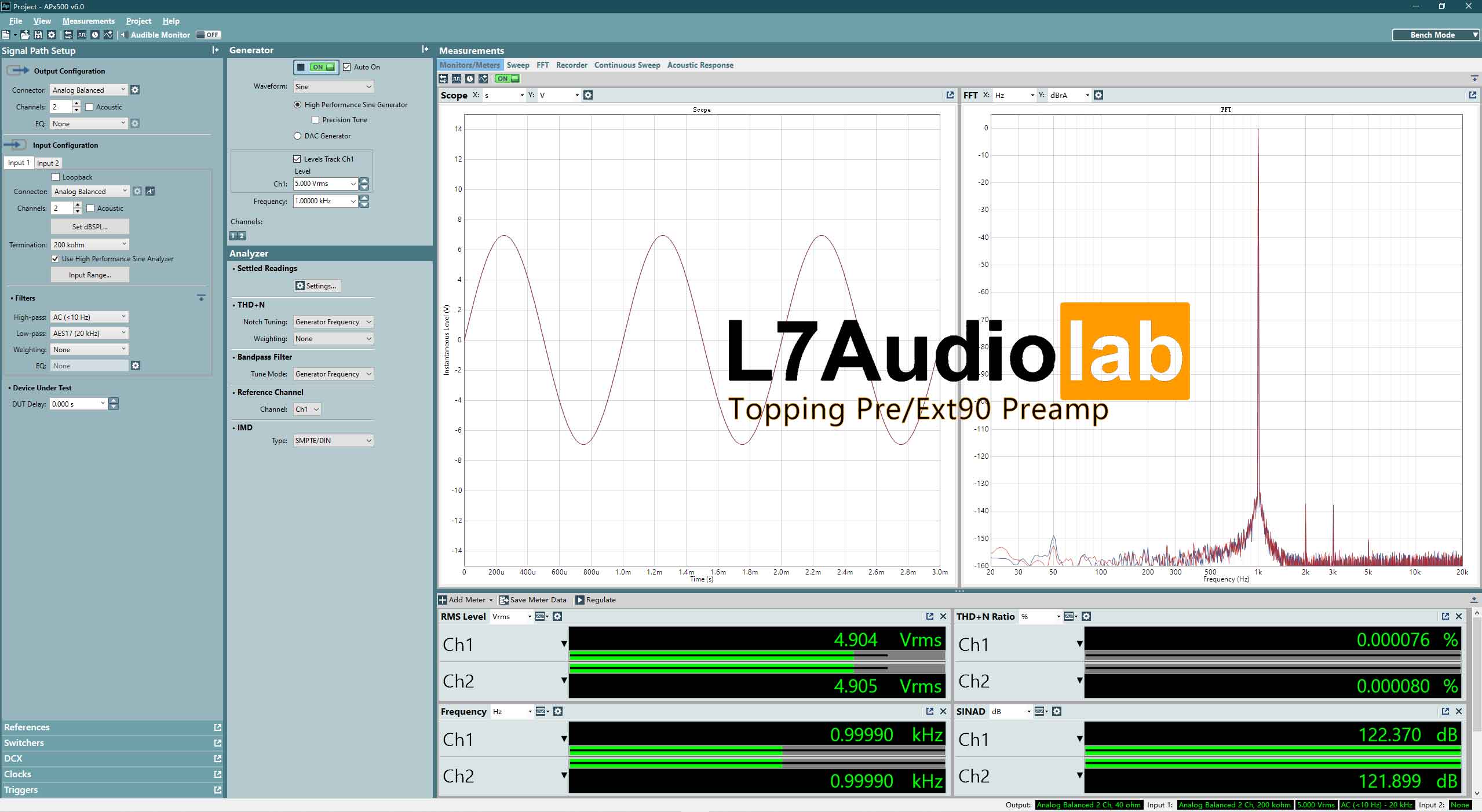Enable the Precision Tune checkbox
This screenshot has height=812, width=1482.
click(316, 120)
